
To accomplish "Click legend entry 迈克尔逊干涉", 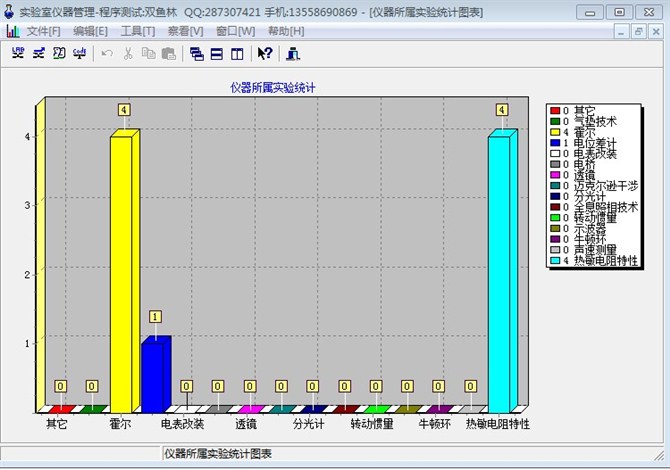I will point(605,185).
